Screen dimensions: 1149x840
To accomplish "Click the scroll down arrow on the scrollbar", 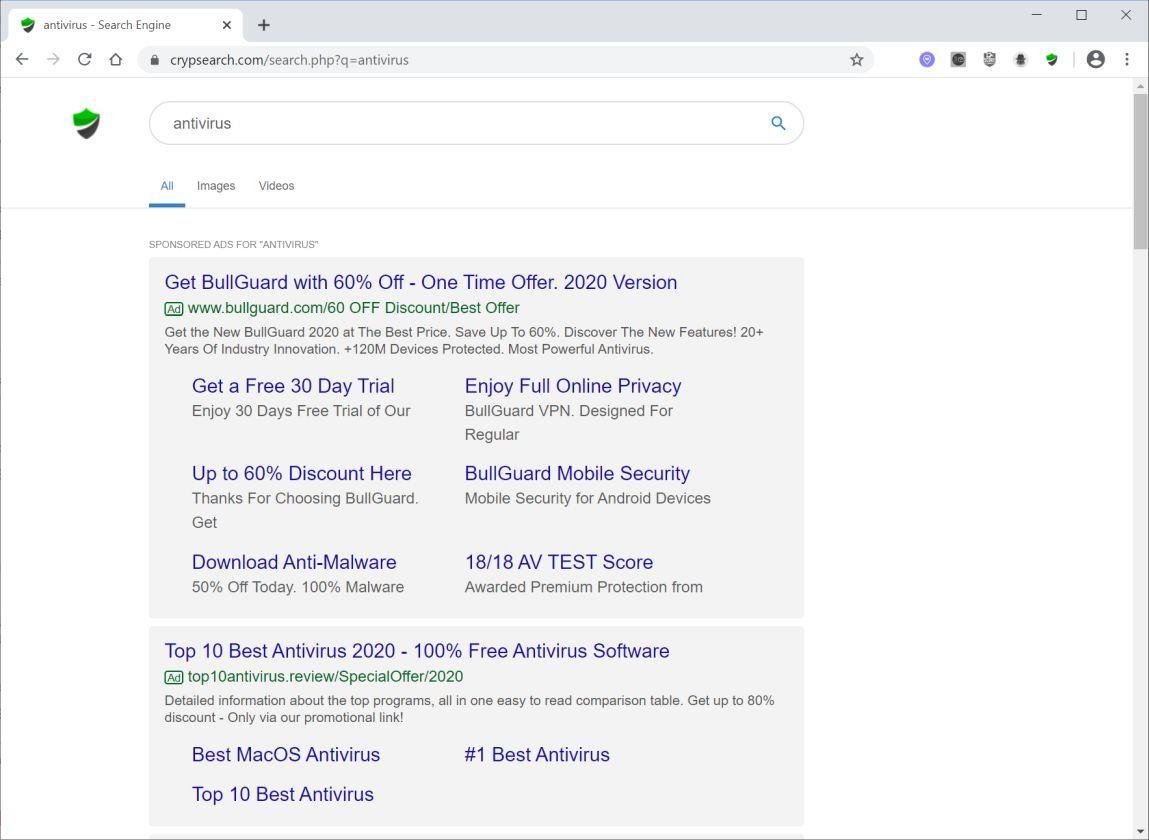I will pos(1141,831).
